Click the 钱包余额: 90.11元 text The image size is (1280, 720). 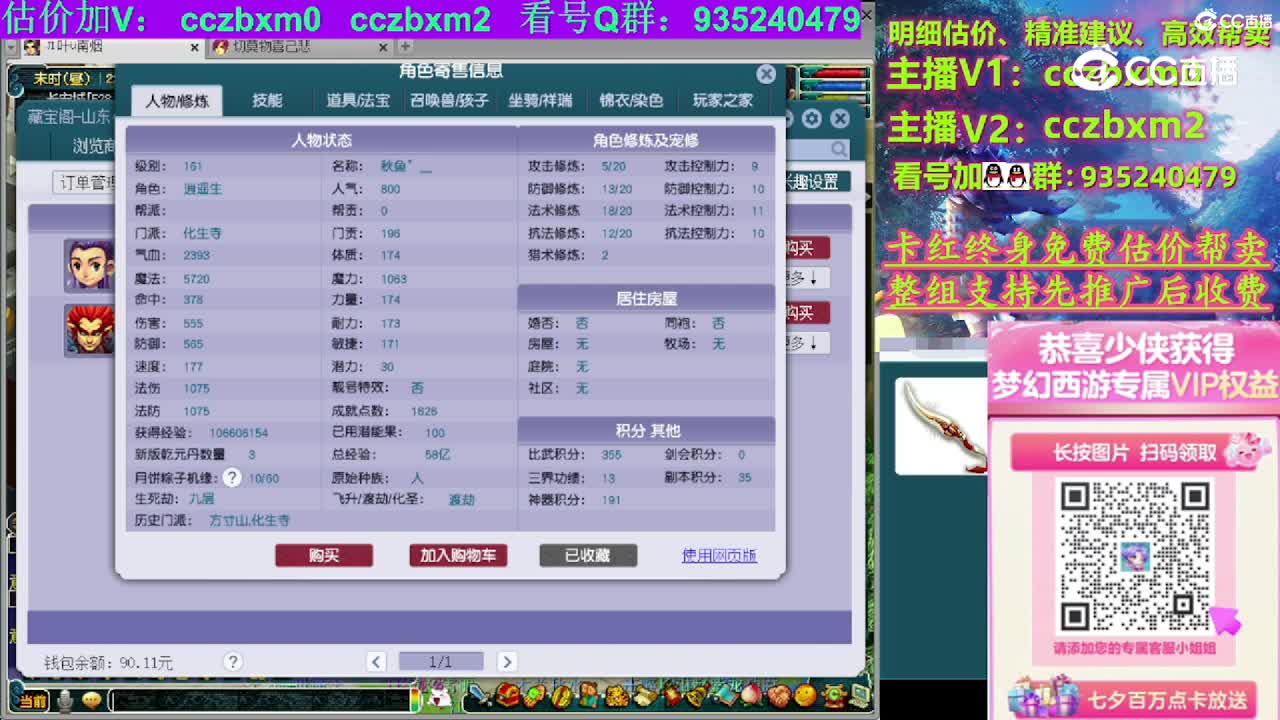pyautogui.click(x=108, y=663)
